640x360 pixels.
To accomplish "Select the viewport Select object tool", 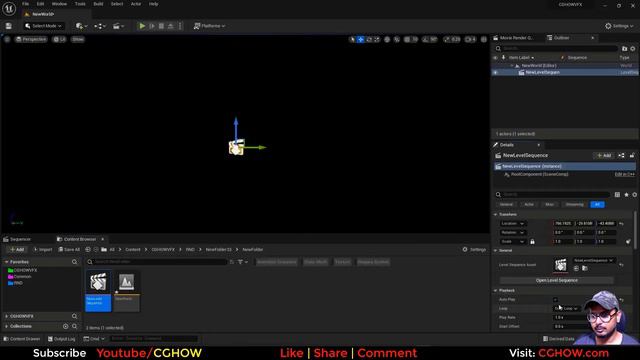I will (x=352, y=40).
